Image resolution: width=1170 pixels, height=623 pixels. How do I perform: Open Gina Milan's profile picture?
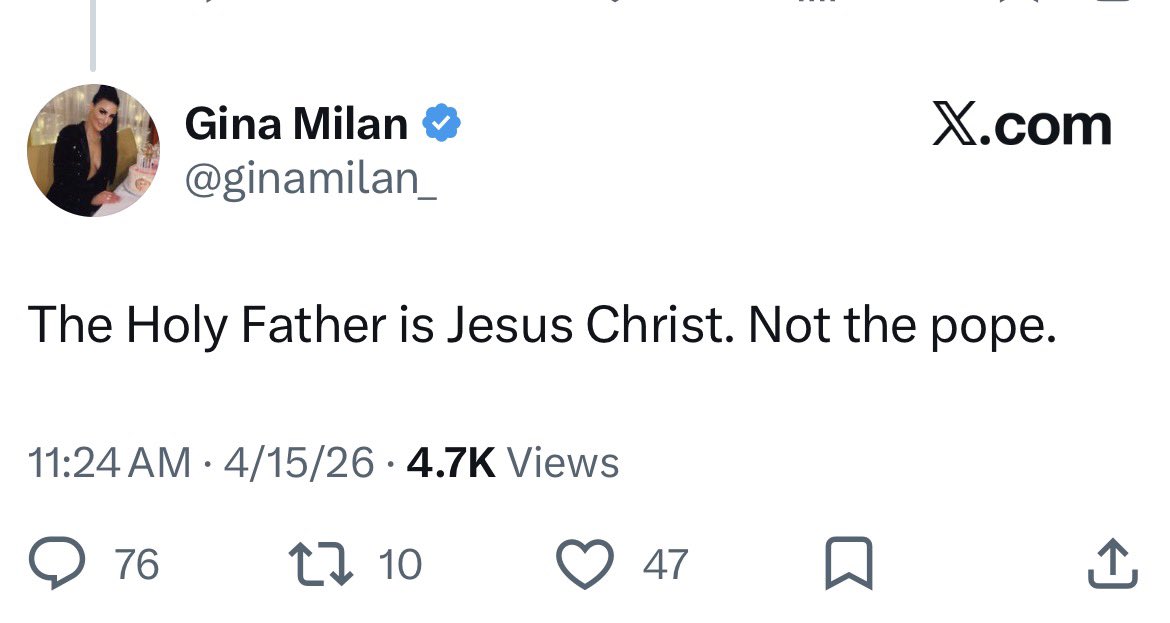point(93,150)
